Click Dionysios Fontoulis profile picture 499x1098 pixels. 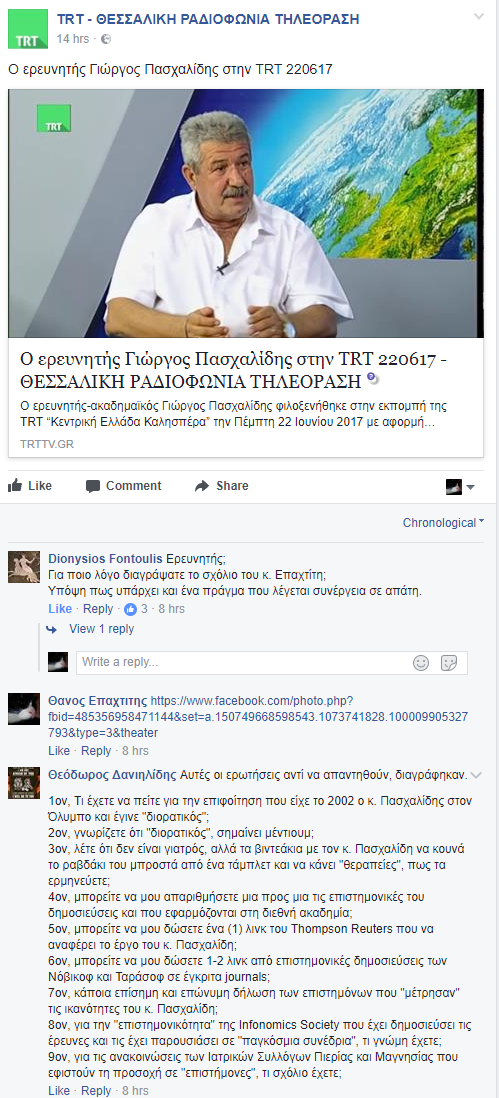[x=24, y=567]
